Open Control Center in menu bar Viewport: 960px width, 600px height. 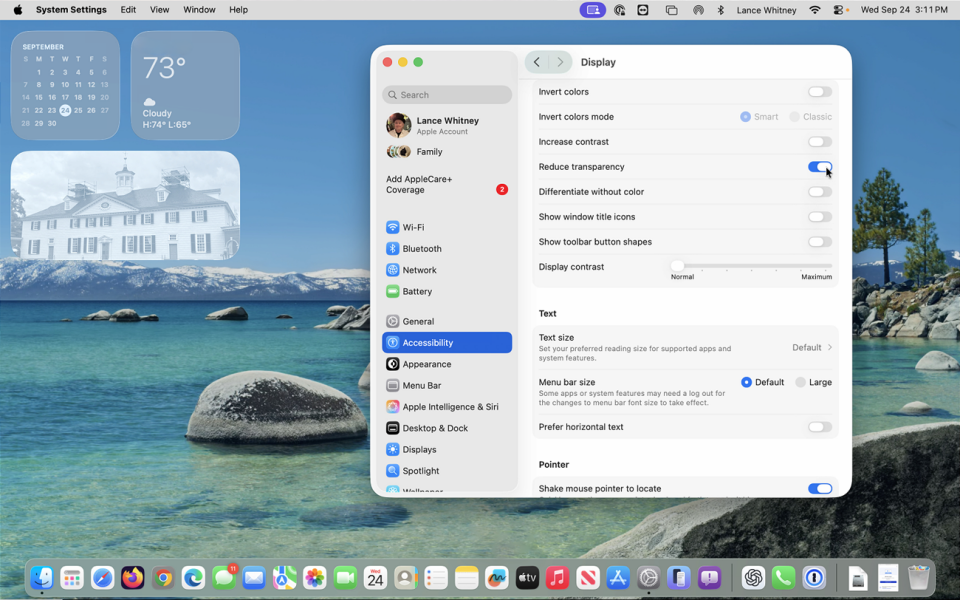[839, 10]
